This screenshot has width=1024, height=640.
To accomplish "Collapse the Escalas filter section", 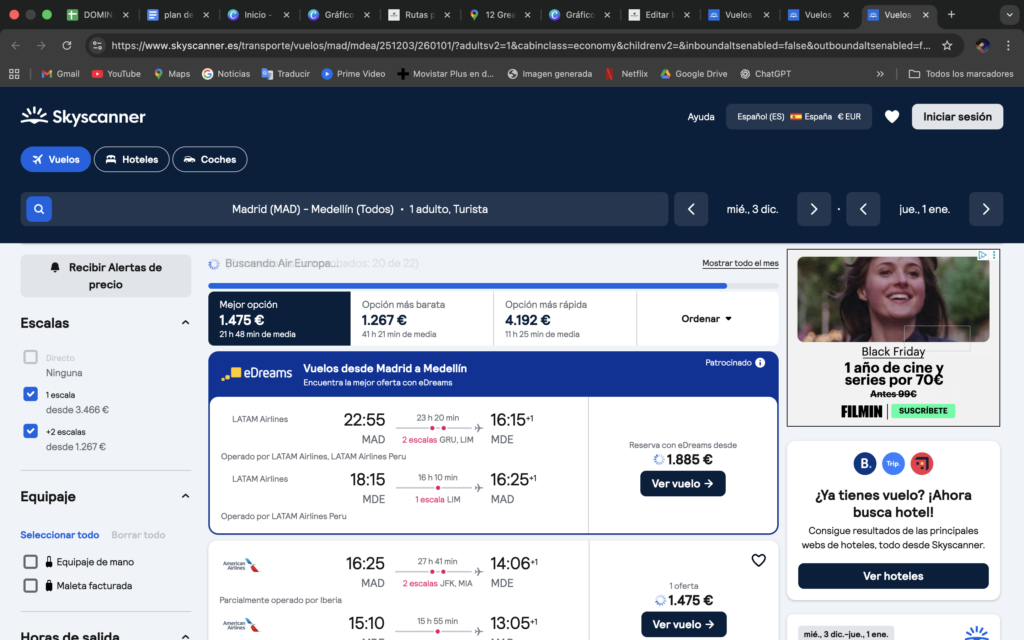I will (x=185, y=323).
